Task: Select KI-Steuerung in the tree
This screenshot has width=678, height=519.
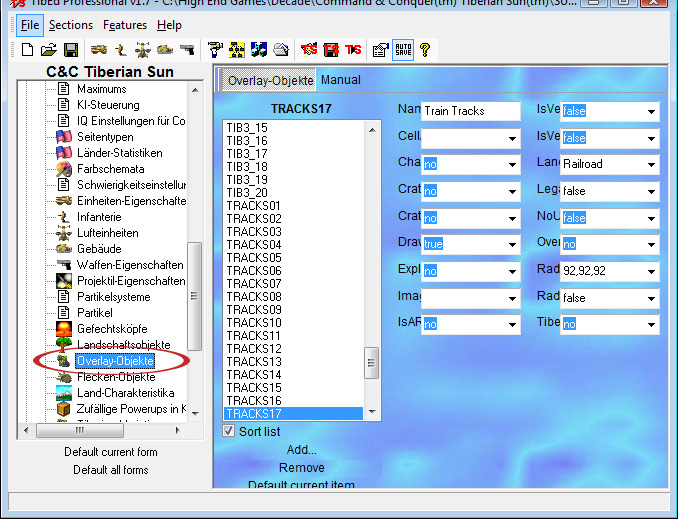Action: pyautogui.click(x=108, y=105)
